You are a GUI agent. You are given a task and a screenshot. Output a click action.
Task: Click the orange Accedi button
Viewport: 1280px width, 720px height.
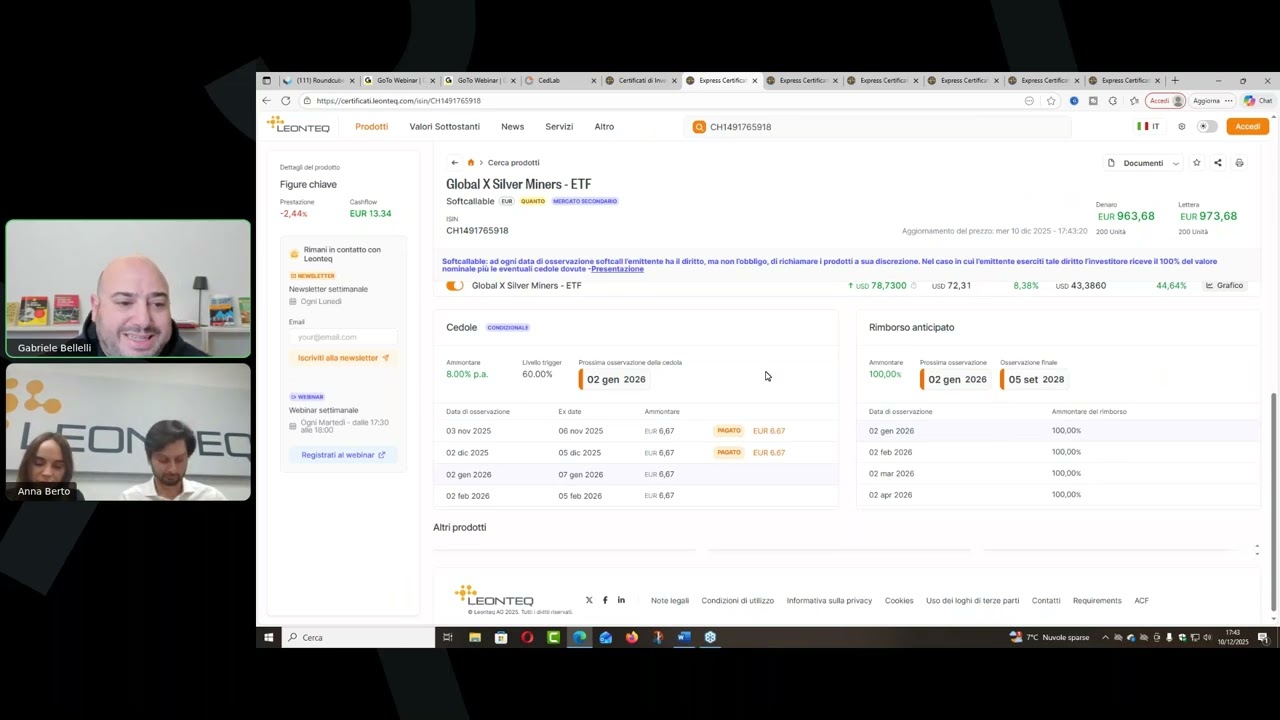(1248, 127)
